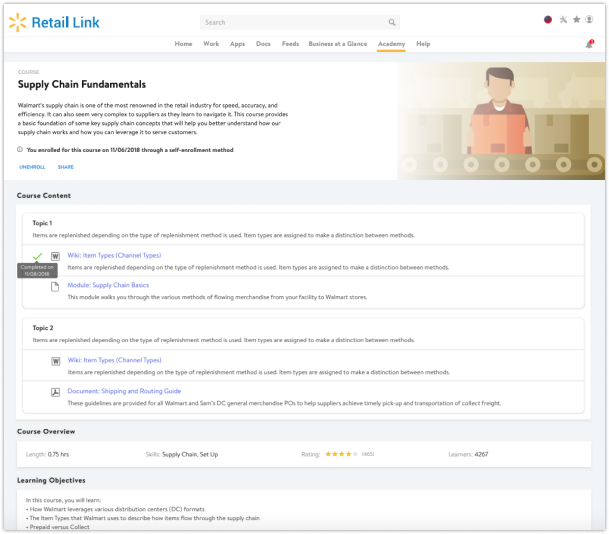Open Wiki: Item Types link in Topic 2
609x534 pixels.
(115, 360)
